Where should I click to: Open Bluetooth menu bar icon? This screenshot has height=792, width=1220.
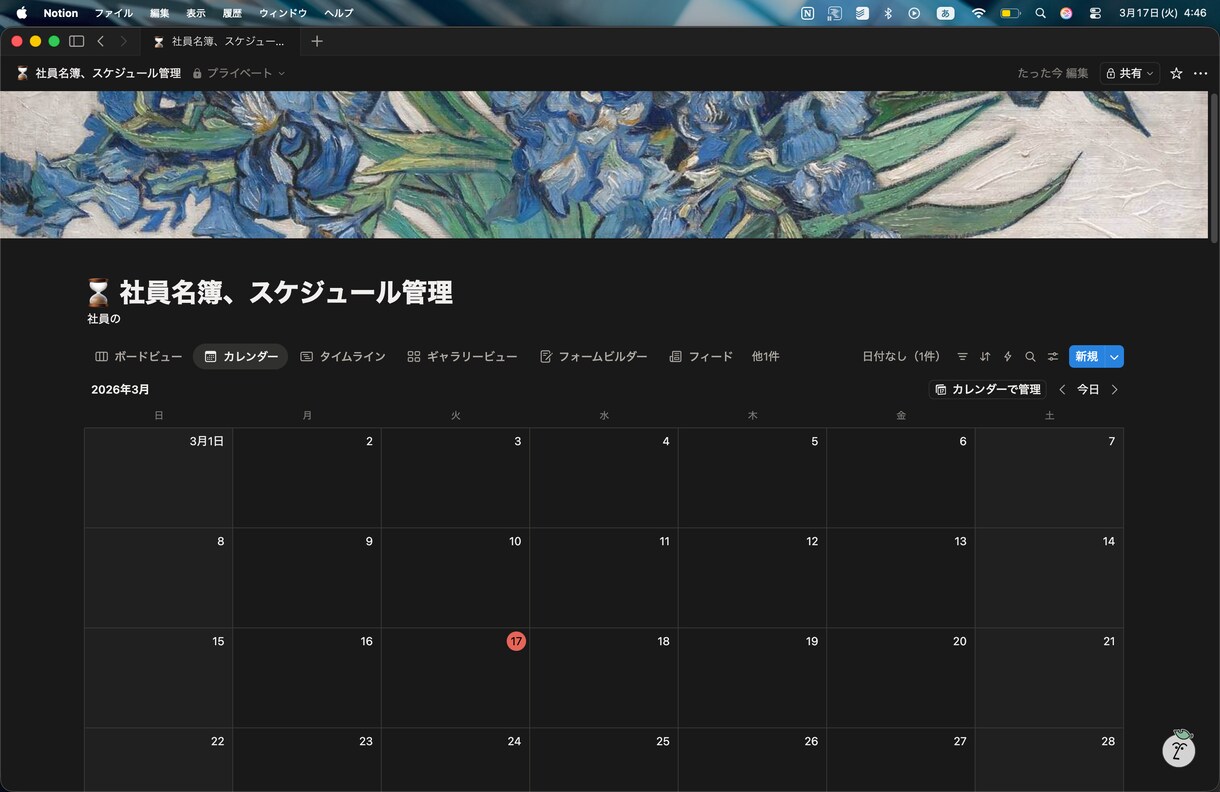point(888,13)
